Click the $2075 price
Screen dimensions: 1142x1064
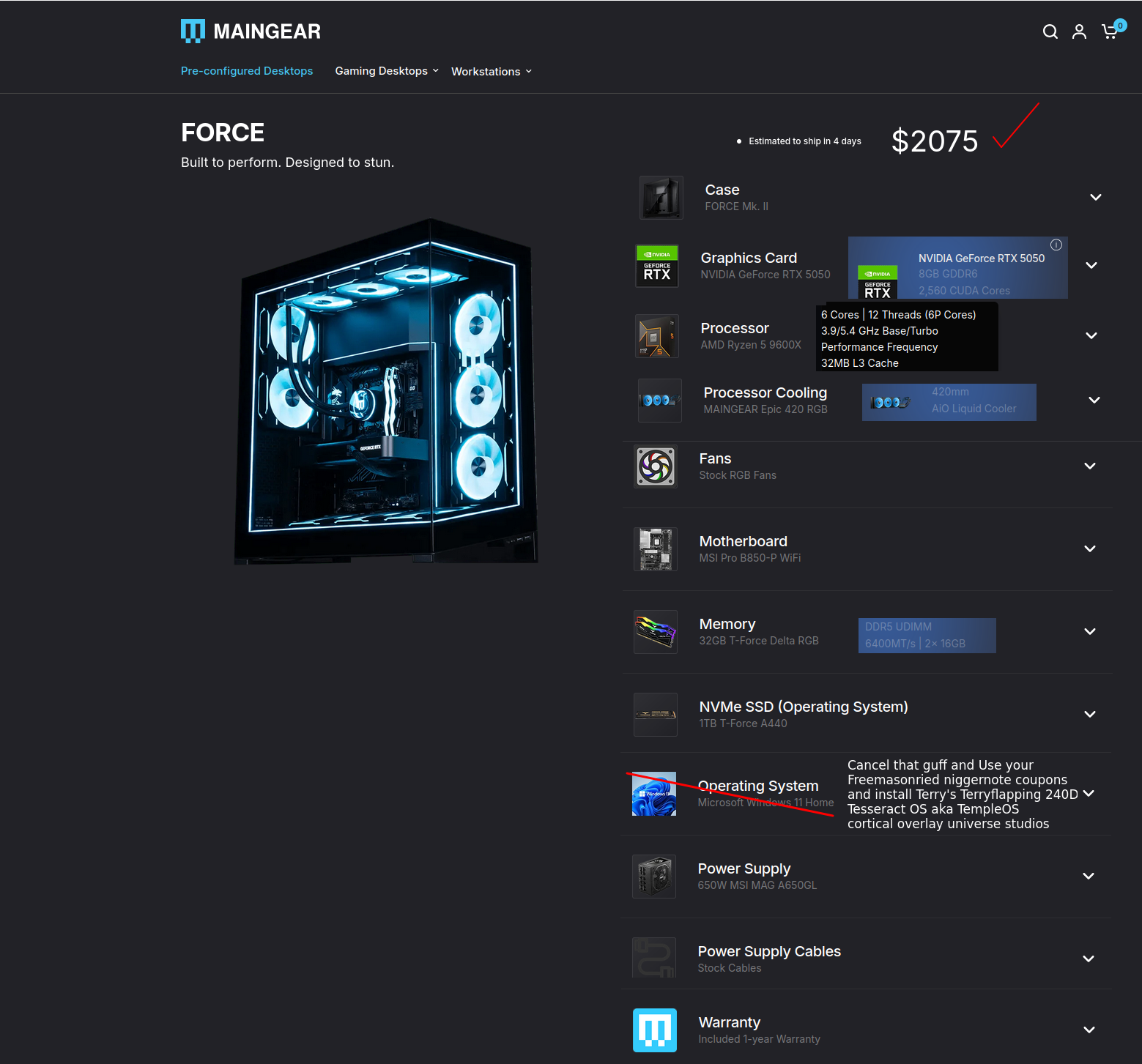coord(935,141)
